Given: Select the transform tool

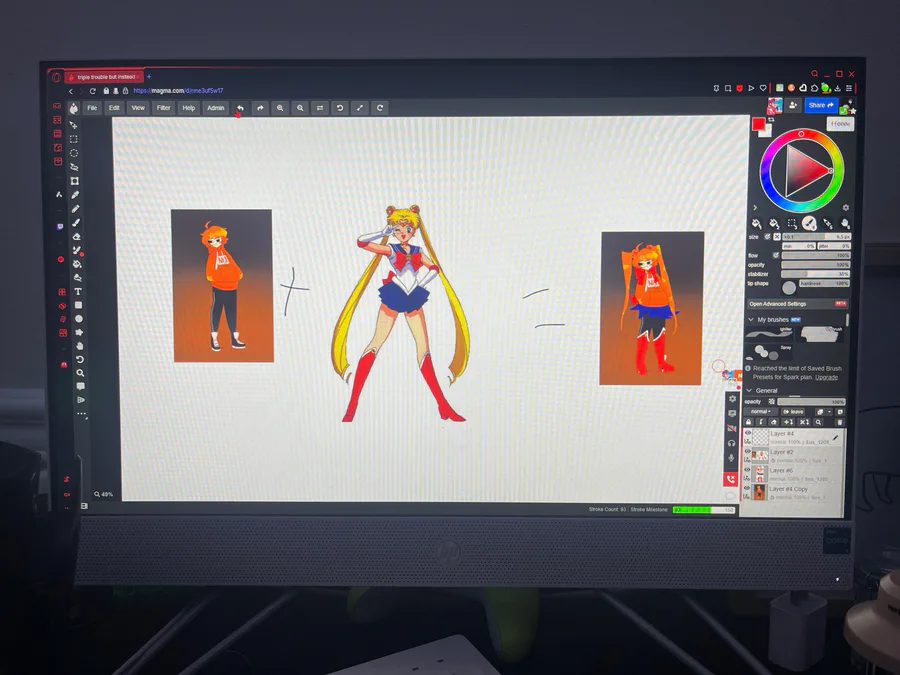Looking at the screenshot, I should pyautogui.click(x=75, y=181).
